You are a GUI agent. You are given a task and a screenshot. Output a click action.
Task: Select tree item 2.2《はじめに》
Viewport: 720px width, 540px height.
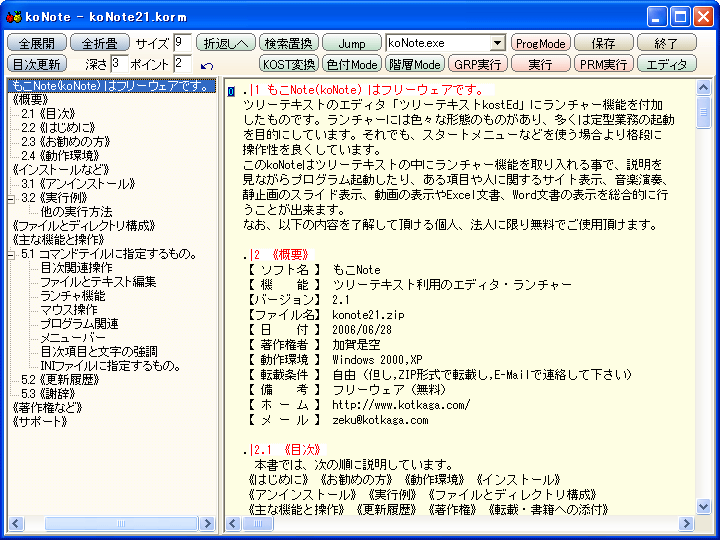pos(58,128)
